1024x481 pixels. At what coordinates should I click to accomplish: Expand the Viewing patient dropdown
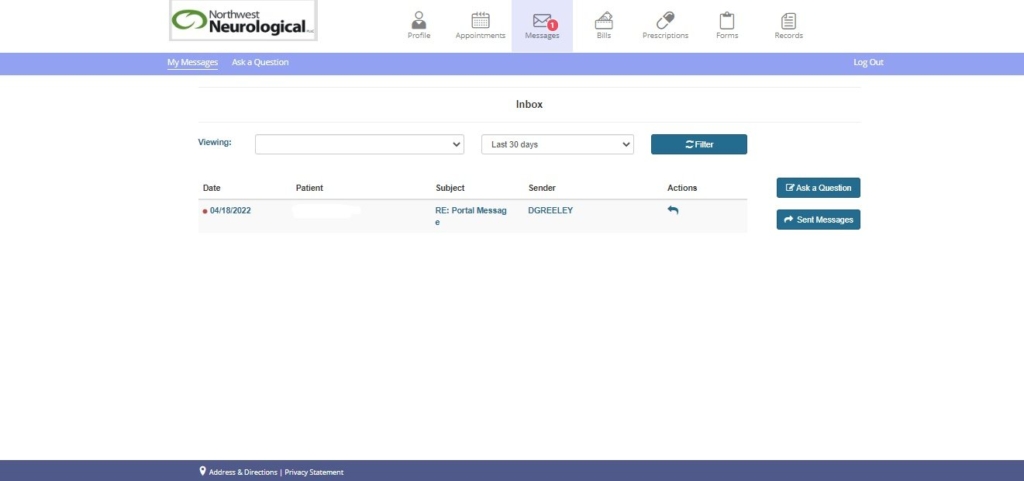click(x=359, y=145)
